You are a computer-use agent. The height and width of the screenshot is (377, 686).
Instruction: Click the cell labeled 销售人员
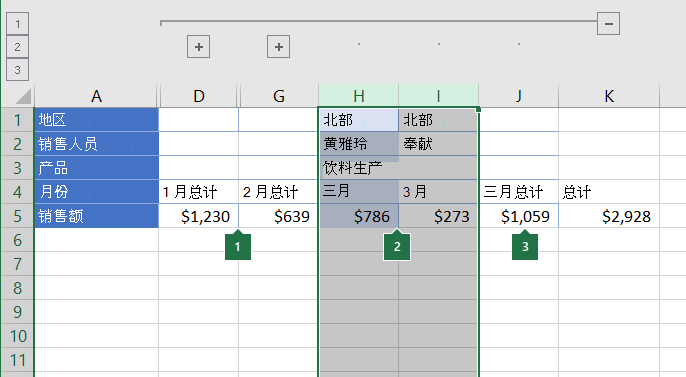pos(97,144)
